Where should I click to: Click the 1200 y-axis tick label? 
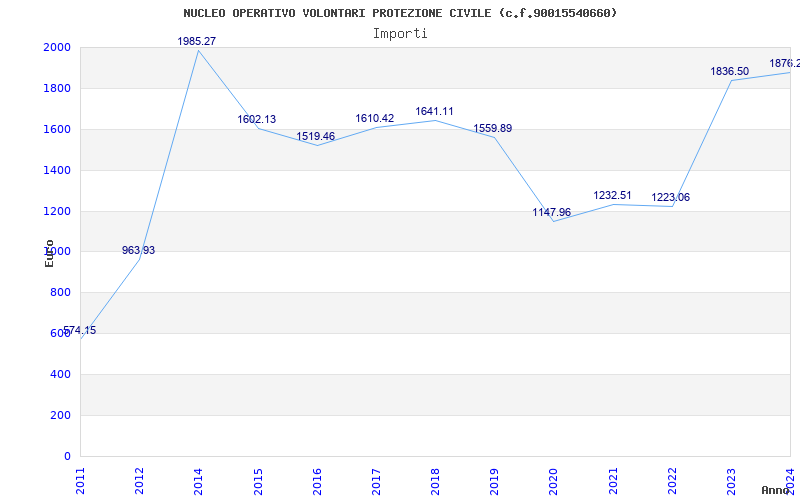point(57,211)
